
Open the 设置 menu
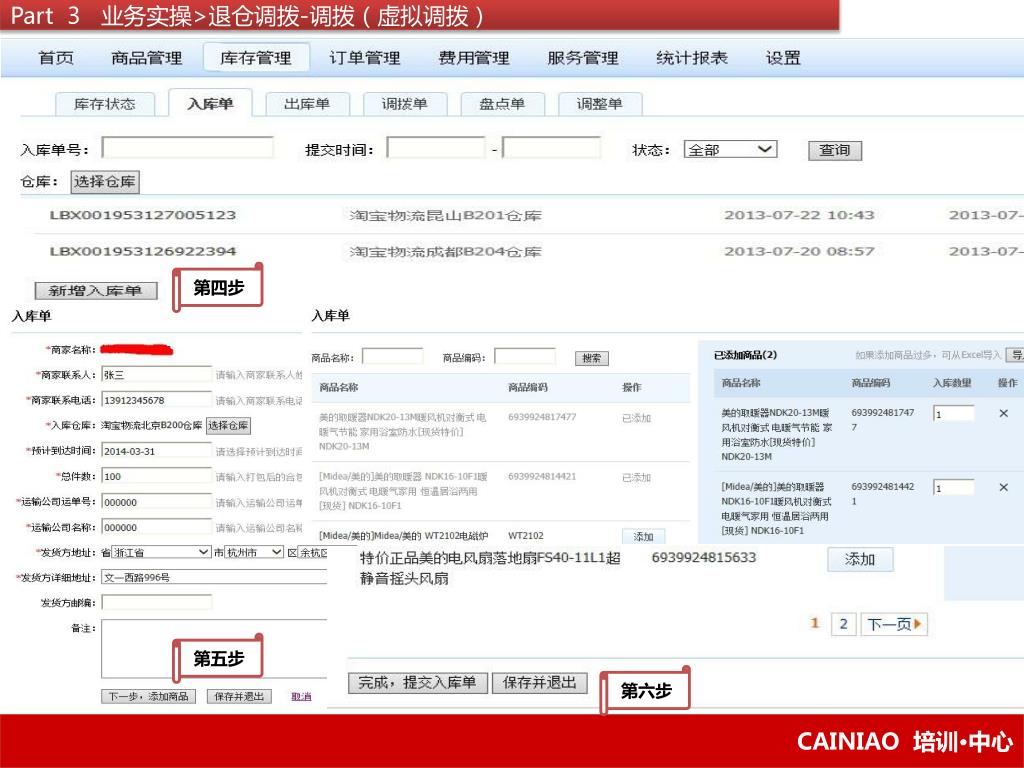coord(783,58)
